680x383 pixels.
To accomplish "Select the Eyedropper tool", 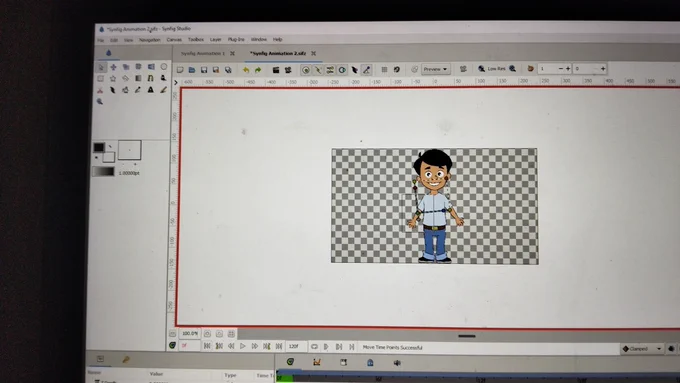I will [138, 90].
